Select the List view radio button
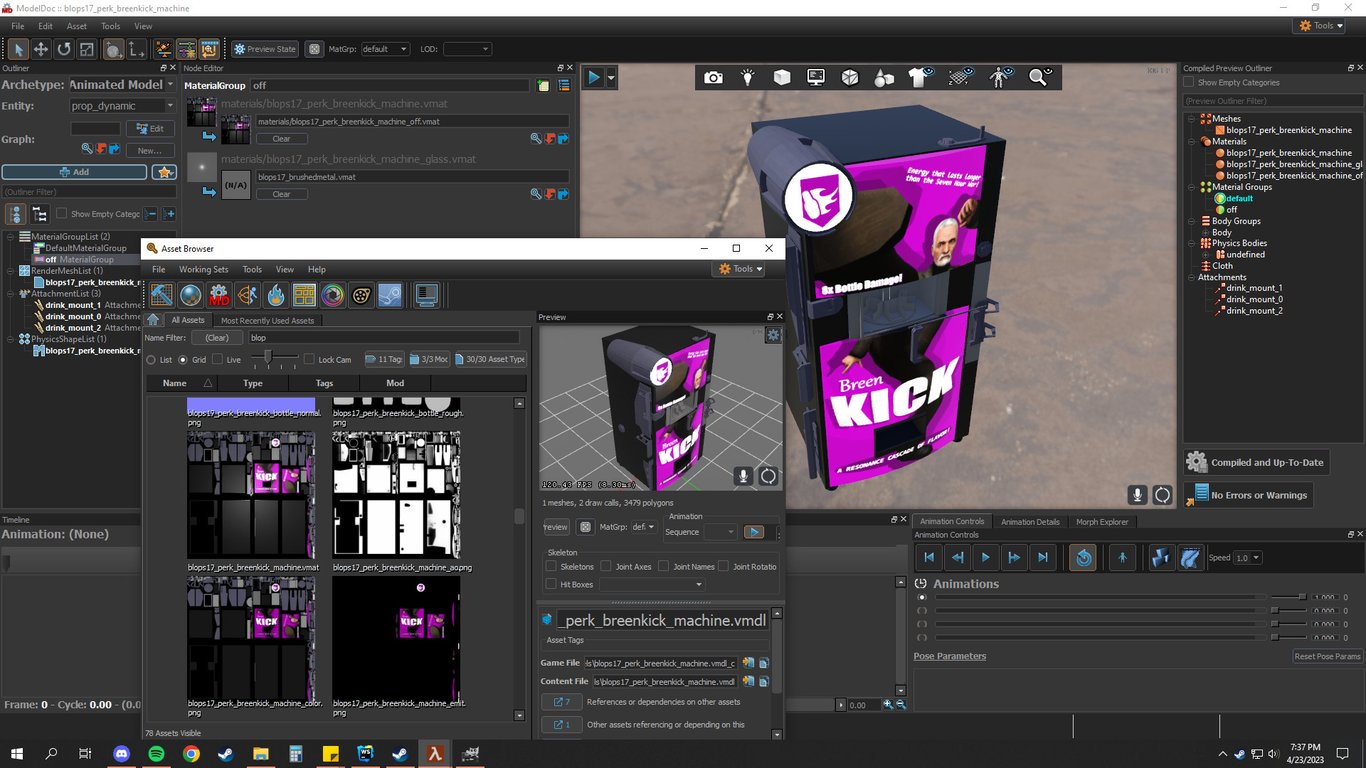The image size is (1366, 768). pyautogui.click(x=151, y=360)
